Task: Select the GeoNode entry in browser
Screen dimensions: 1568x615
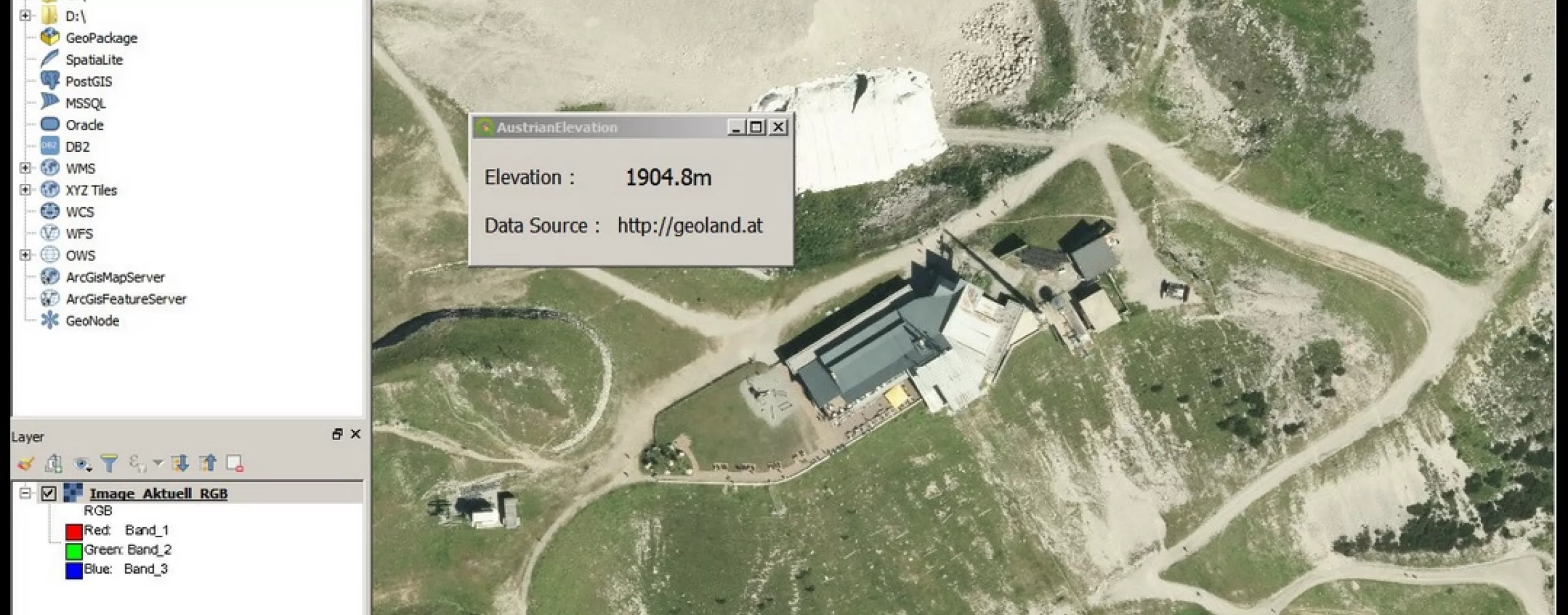Action: (x=92, y=321)
